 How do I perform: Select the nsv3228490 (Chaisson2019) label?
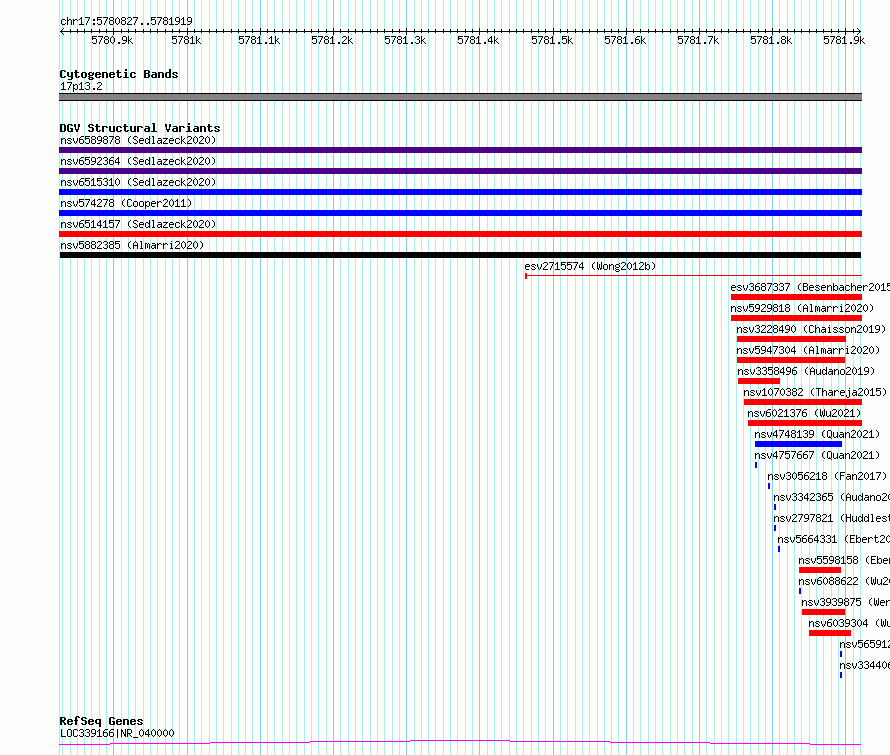coord(811,329)
